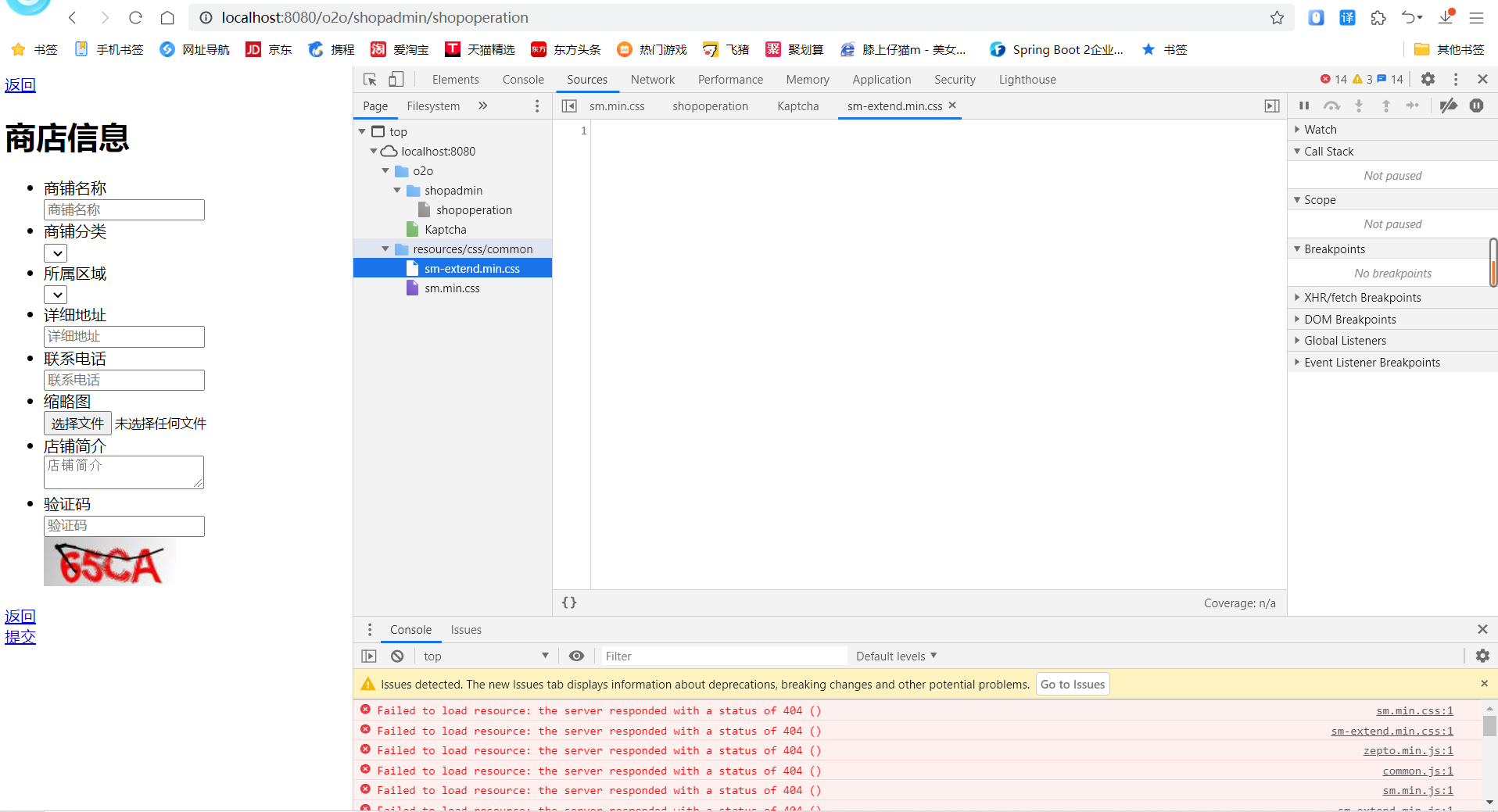Toggle deactivate breakpoints
Viewport: 1498px width, 812px height.
tap(1449, 106)
